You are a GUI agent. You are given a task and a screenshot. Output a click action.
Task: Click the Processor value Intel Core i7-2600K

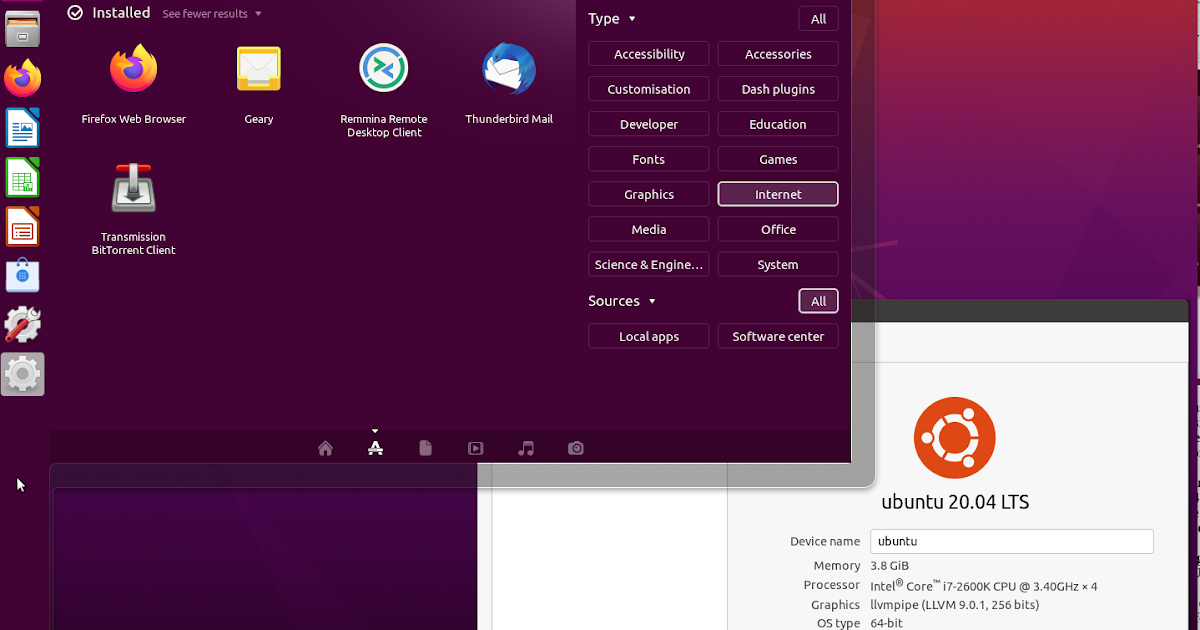coord(984,585)
